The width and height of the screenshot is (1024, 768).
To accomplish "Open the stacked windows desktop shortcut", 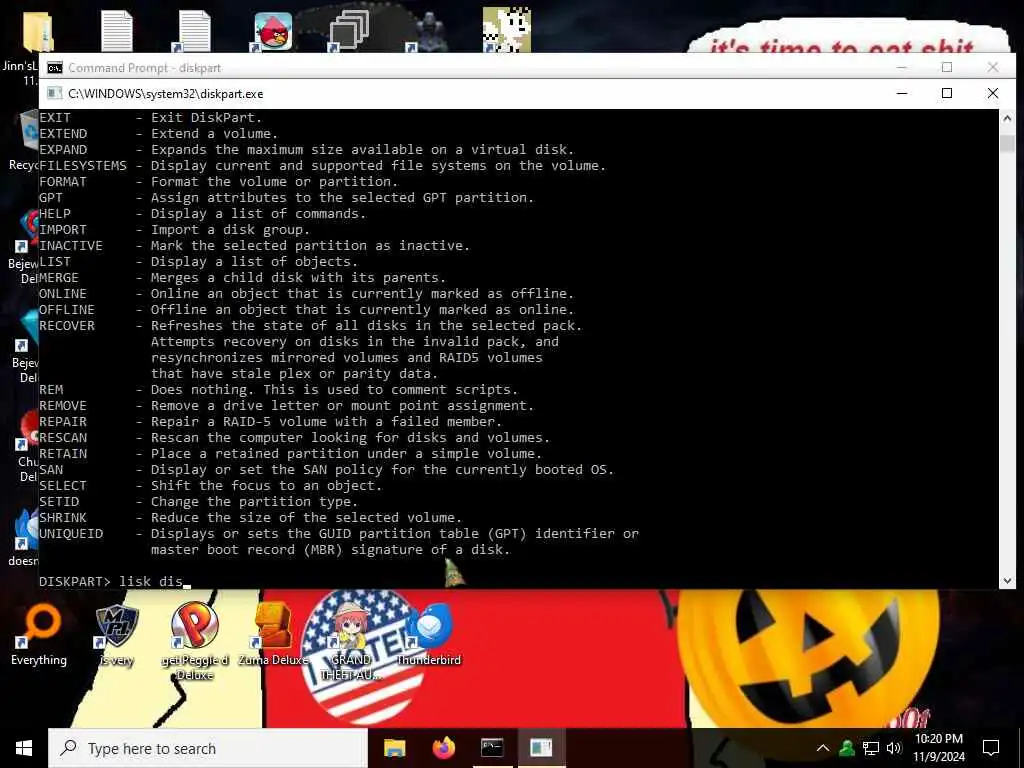I will (349, 31).
